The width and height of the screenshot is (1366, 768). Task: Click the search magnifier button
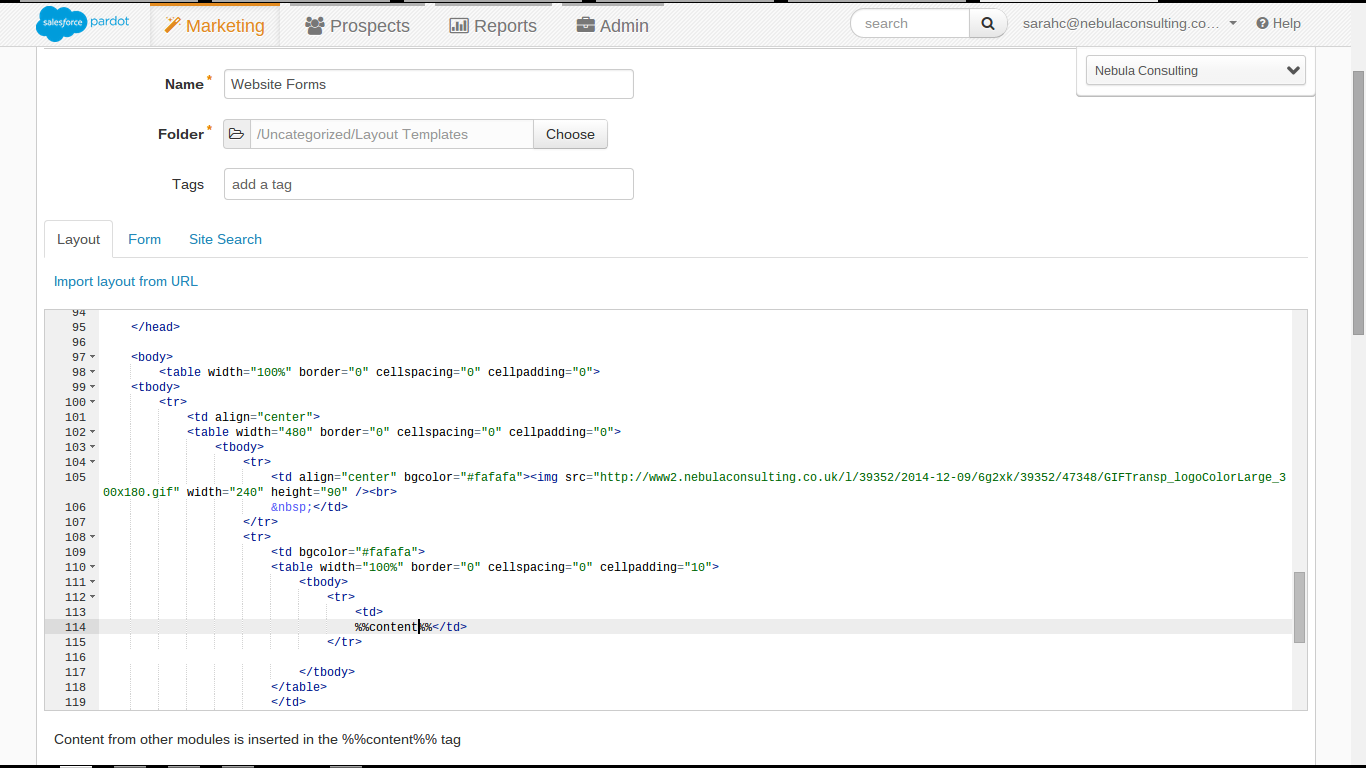pyautogui.click(x=988, y=22)
